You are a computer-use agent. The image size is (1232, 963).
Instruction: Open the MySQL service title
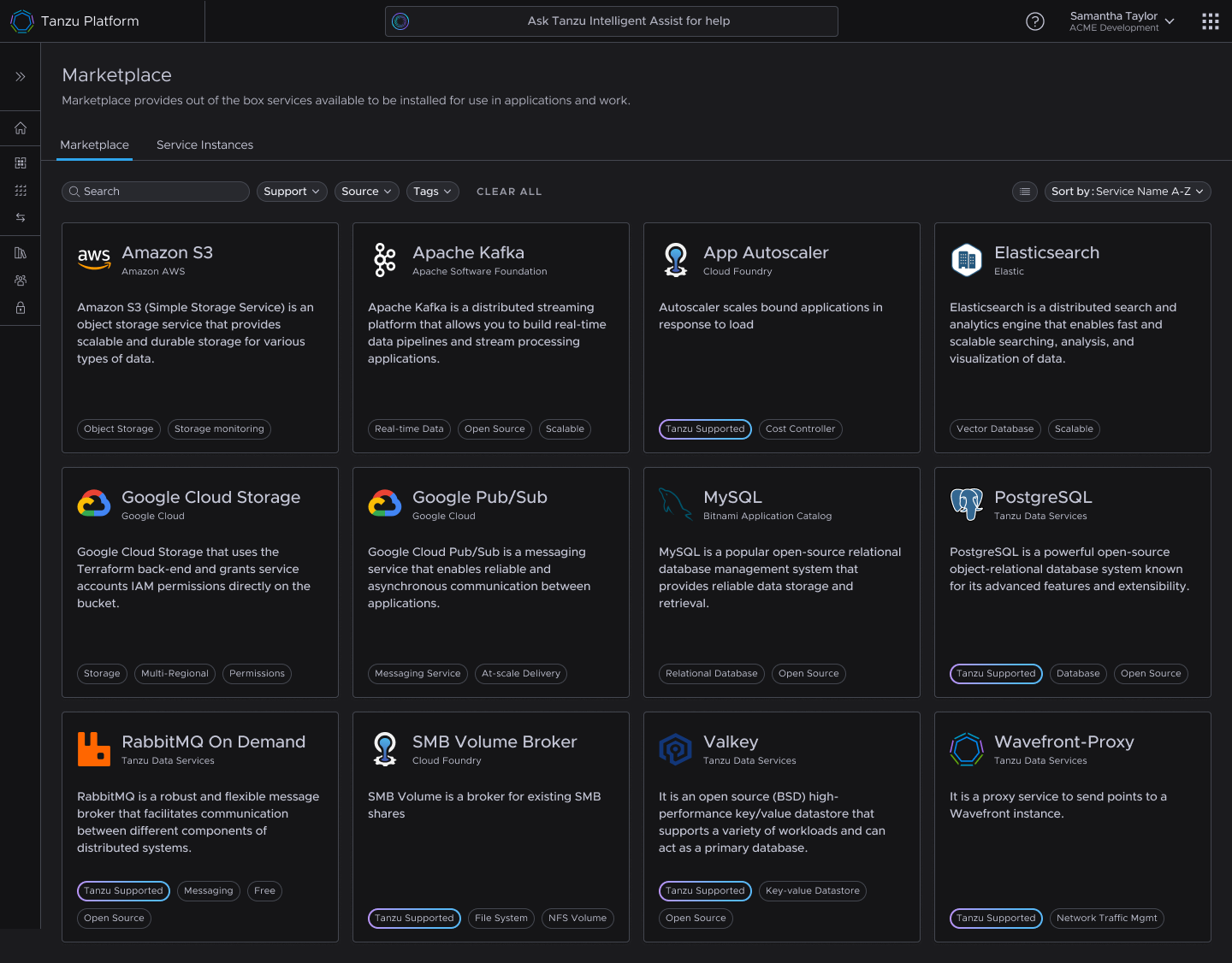pos(732,498)
